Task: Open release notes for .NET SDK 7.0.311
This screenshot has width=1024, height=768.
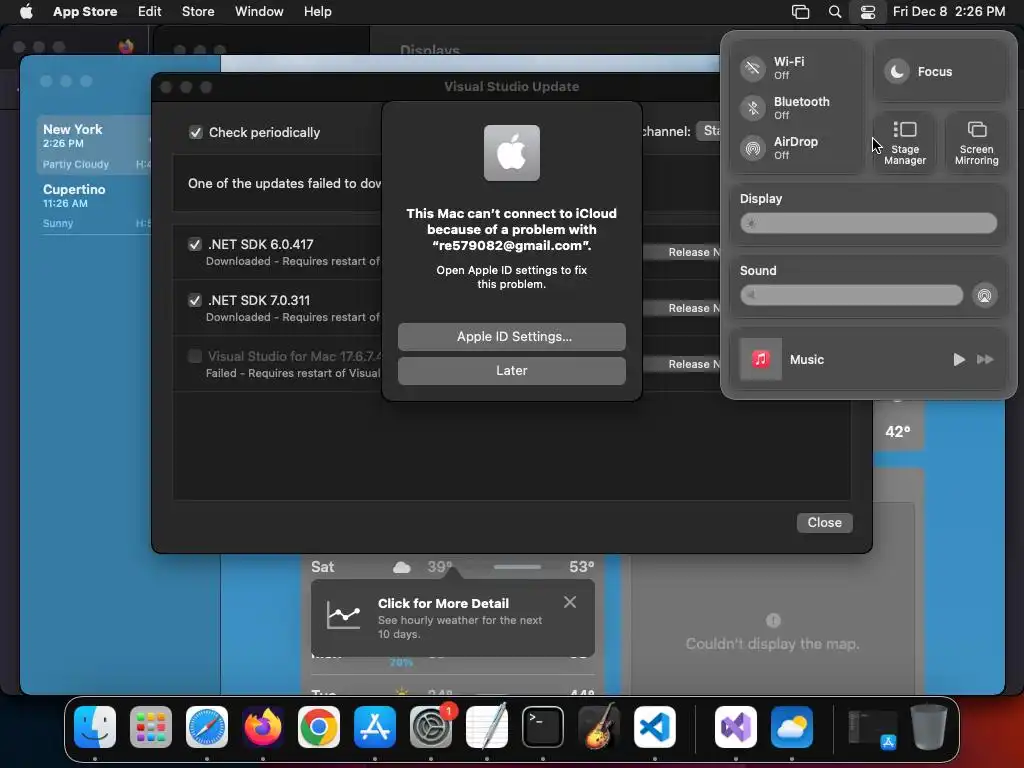Action: pos(682,308)
